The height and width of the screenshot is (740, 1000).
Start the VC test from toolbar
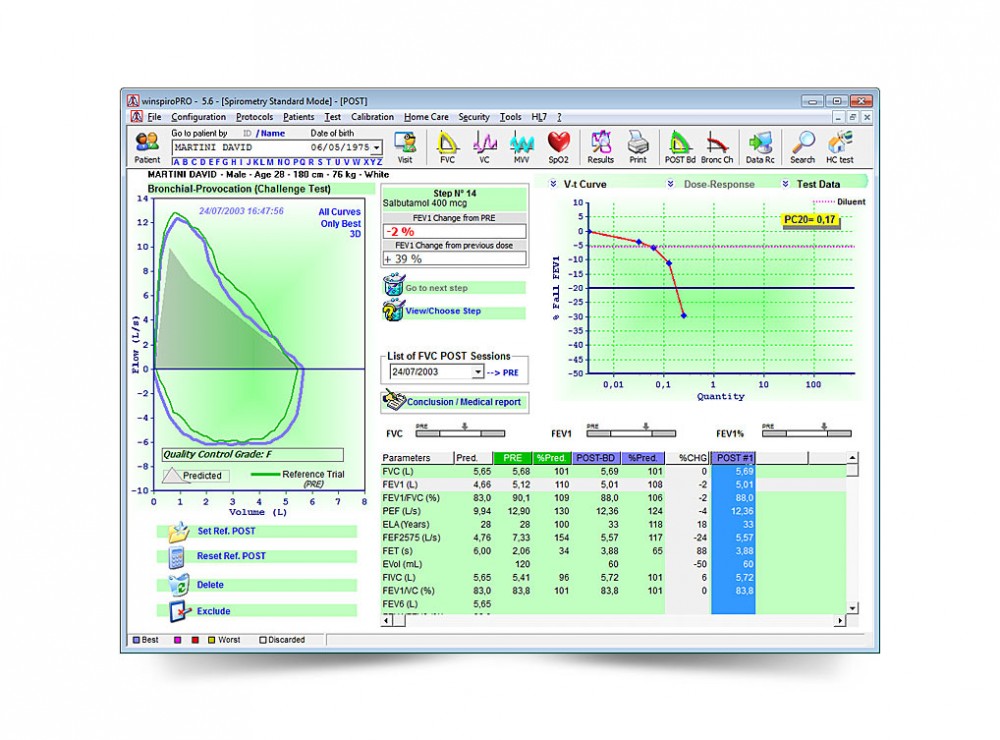pos(485,146)
